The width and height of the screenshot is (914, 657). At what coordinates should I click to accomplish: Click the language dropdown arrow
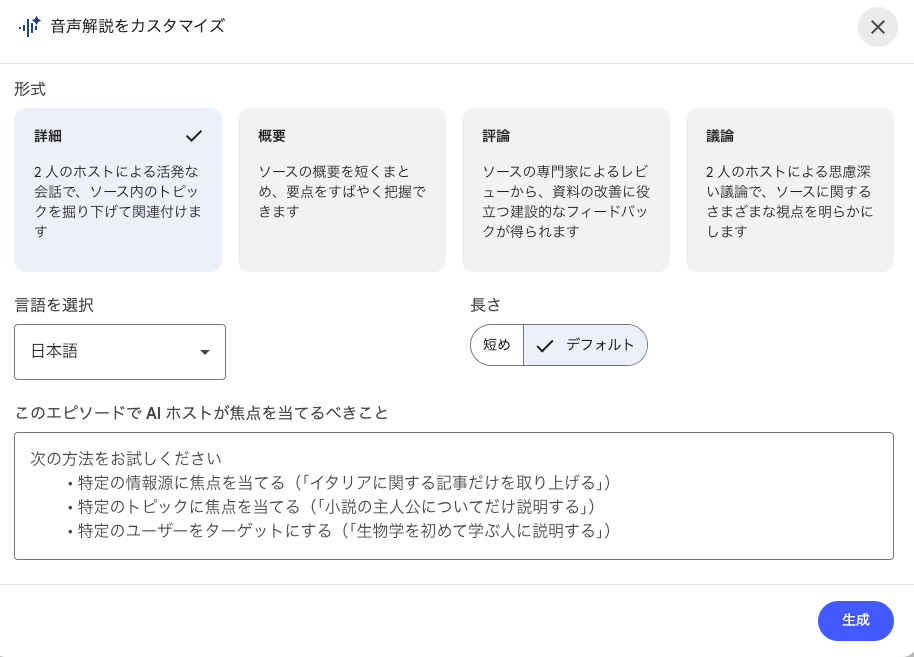pyautogui.click(x=205, y=352)
